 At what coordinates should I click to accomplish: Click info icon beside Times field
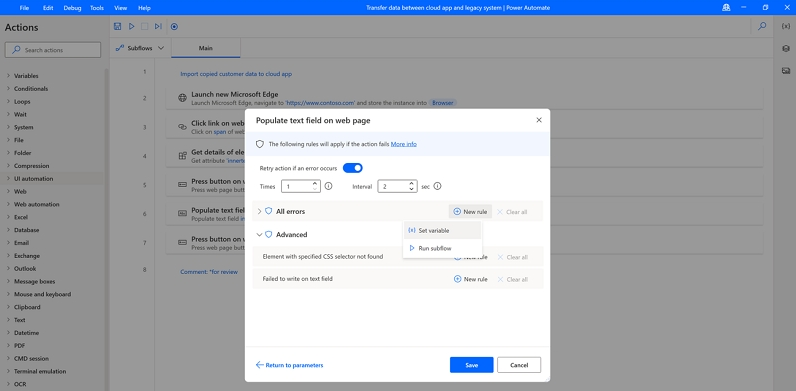tap(328, 186)
